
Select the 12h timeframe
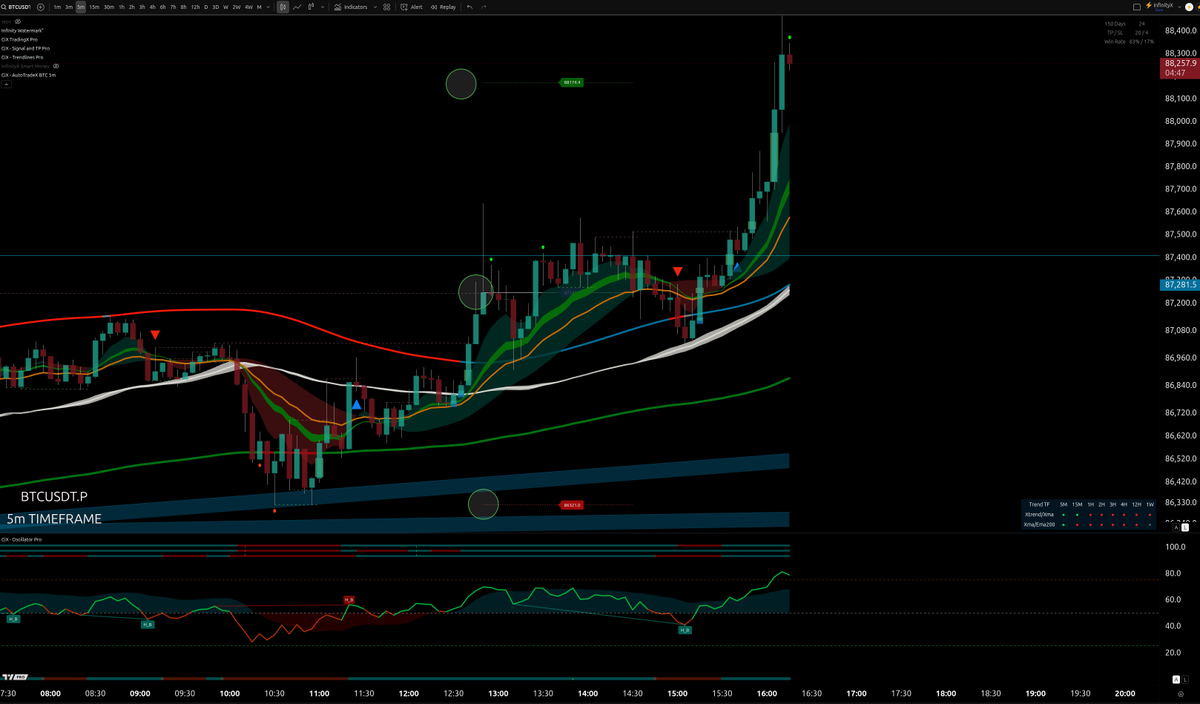pos(195,7)
